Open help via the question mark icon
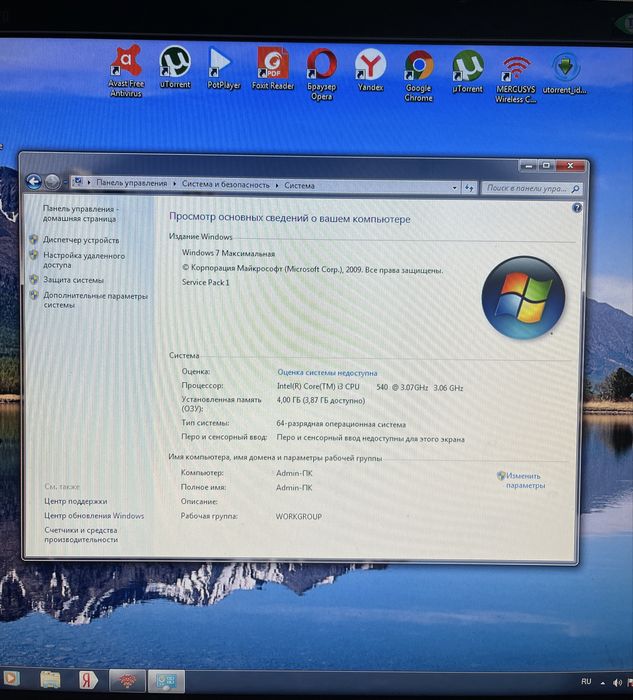The width and height of the screenshot is (633, 700). click(x=577, y=208)
